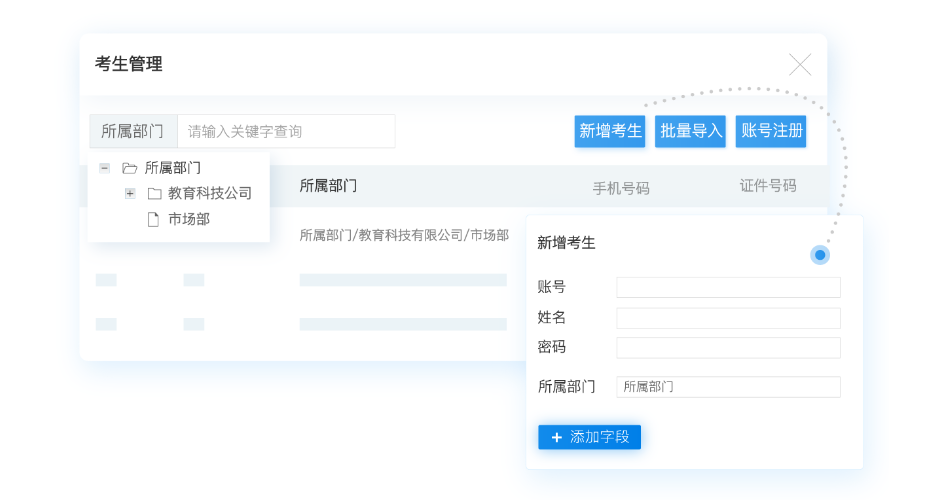
Task: Click the 密码 input field
Action: [x=728, y=348]
